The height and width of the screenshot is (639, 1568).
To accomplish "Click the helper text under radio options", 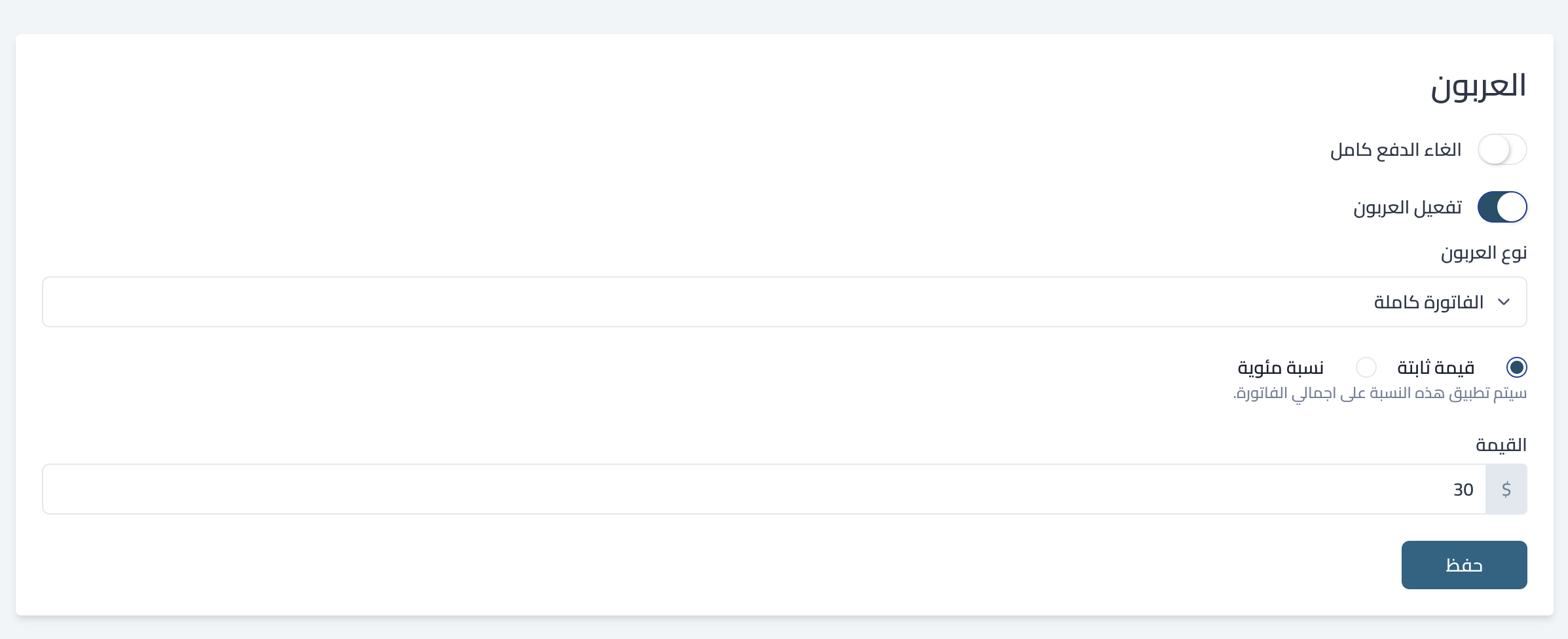I will (1379, 393).
